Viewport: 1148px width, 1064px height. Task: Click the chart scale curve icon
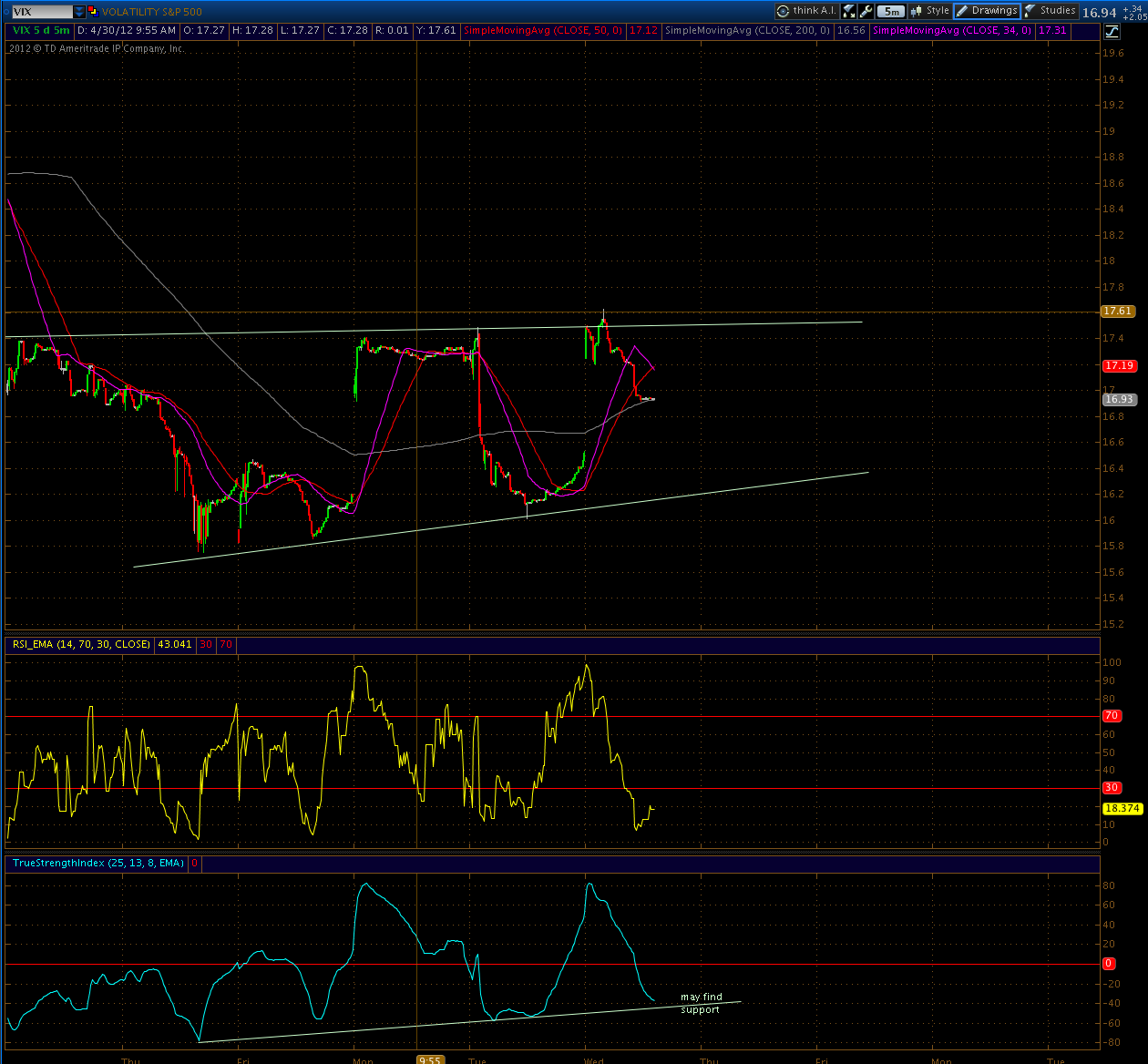click(x=1112, y=32)
